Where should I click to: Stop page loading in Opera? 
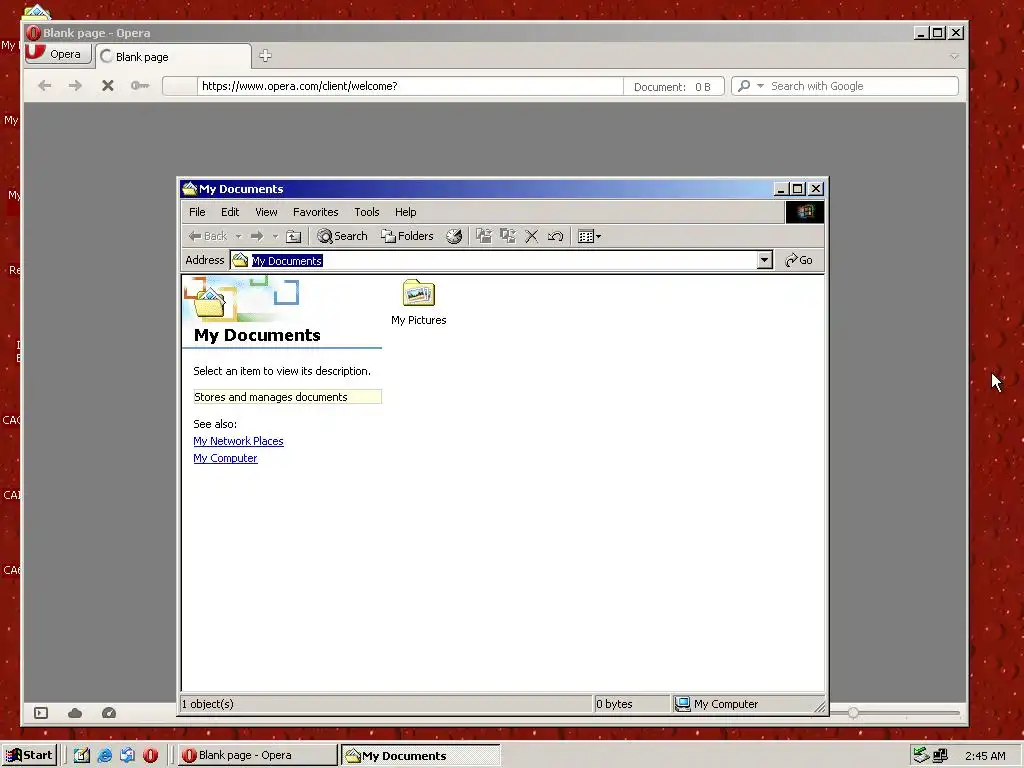[108, 86]
